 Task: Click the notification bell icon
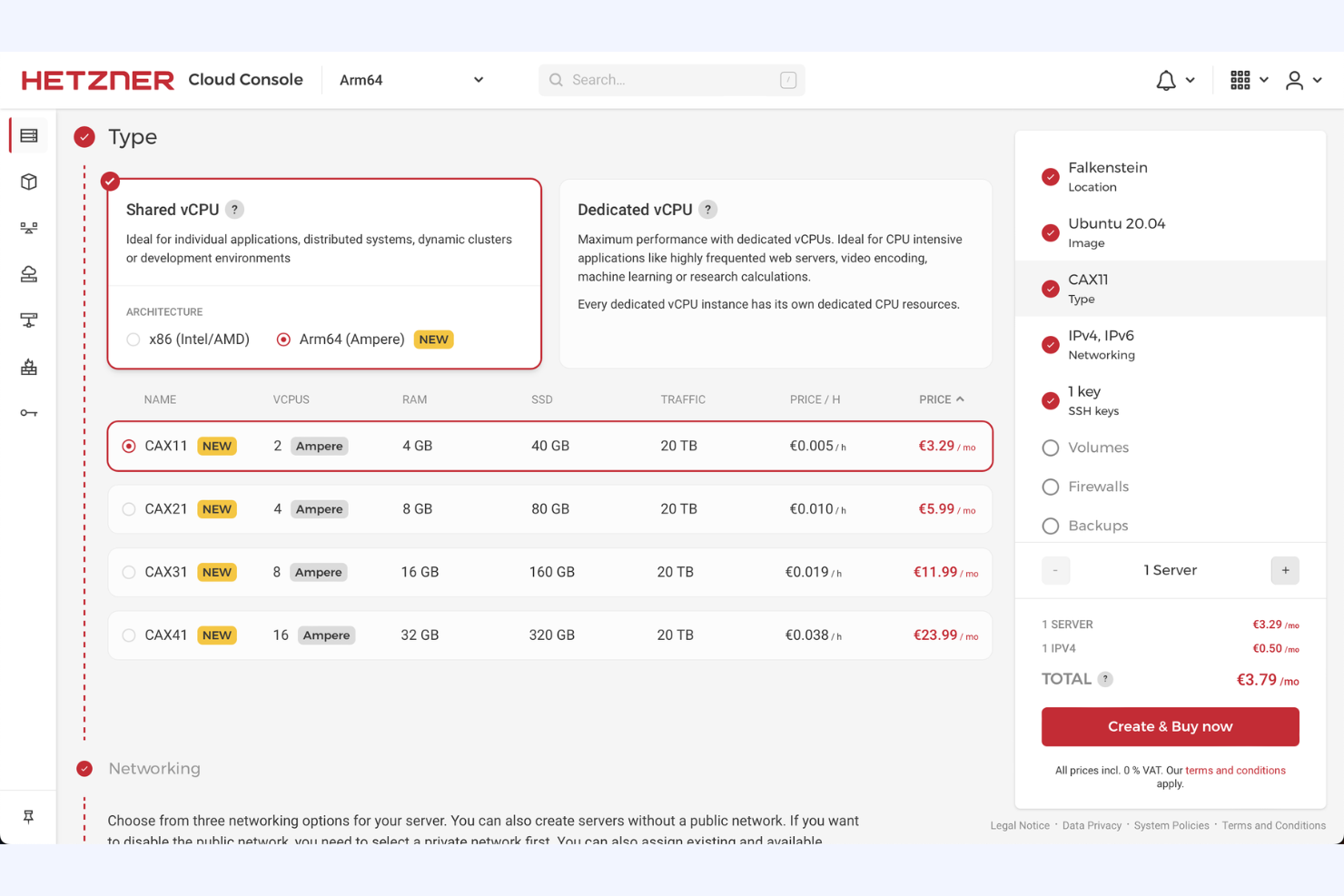click(1167, 80)
